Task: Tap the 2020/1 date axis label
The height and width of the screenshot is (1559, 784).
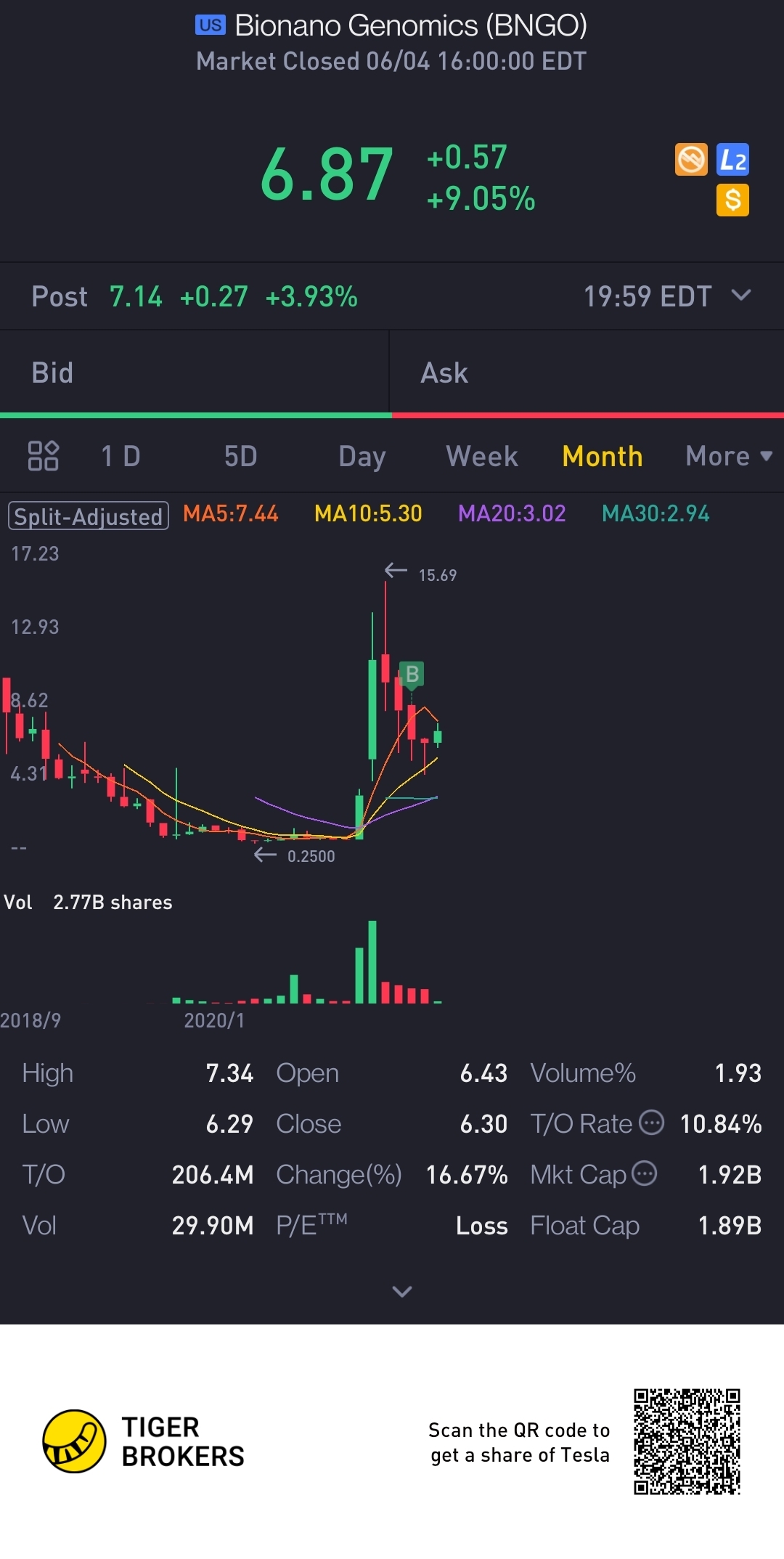Action: point(214,1020)
